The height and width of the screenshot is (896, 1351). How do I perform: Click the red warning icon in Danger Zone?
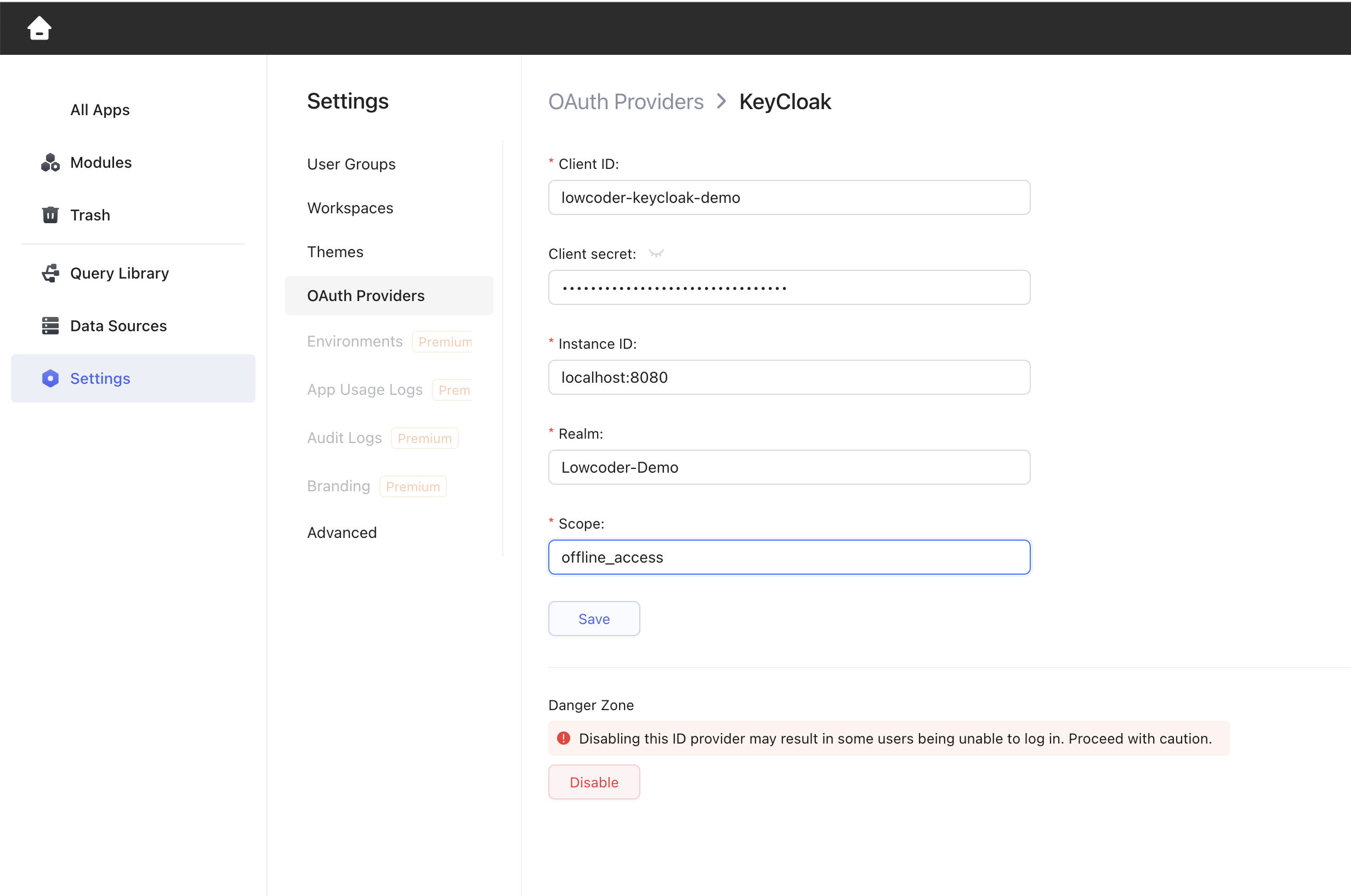[x=564, y=738]
